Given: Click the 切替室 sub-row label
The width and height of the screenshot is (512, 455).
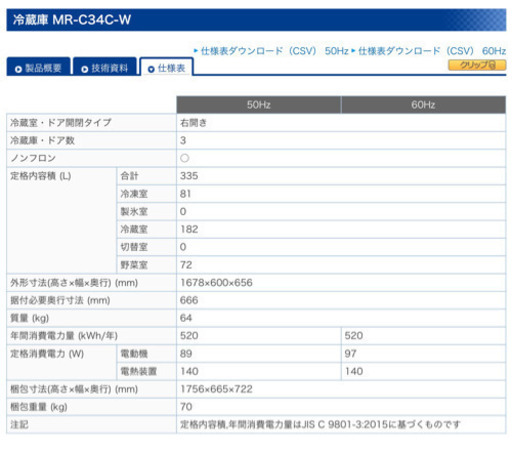Looking at the screenshot, I should coord(134,247).
